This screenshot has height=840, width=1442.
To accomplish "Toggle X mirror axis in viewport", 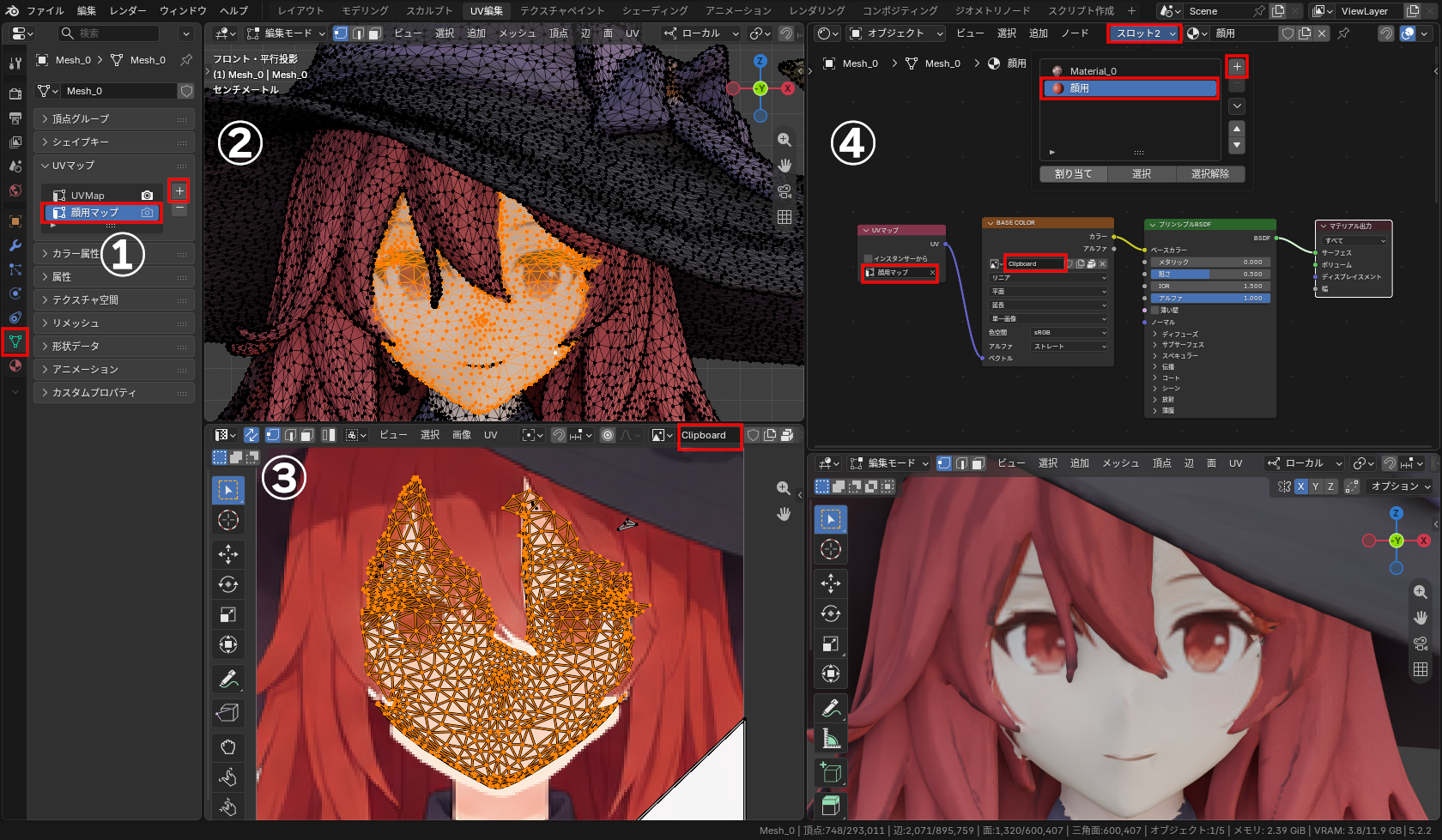I will coord(1301,486).
